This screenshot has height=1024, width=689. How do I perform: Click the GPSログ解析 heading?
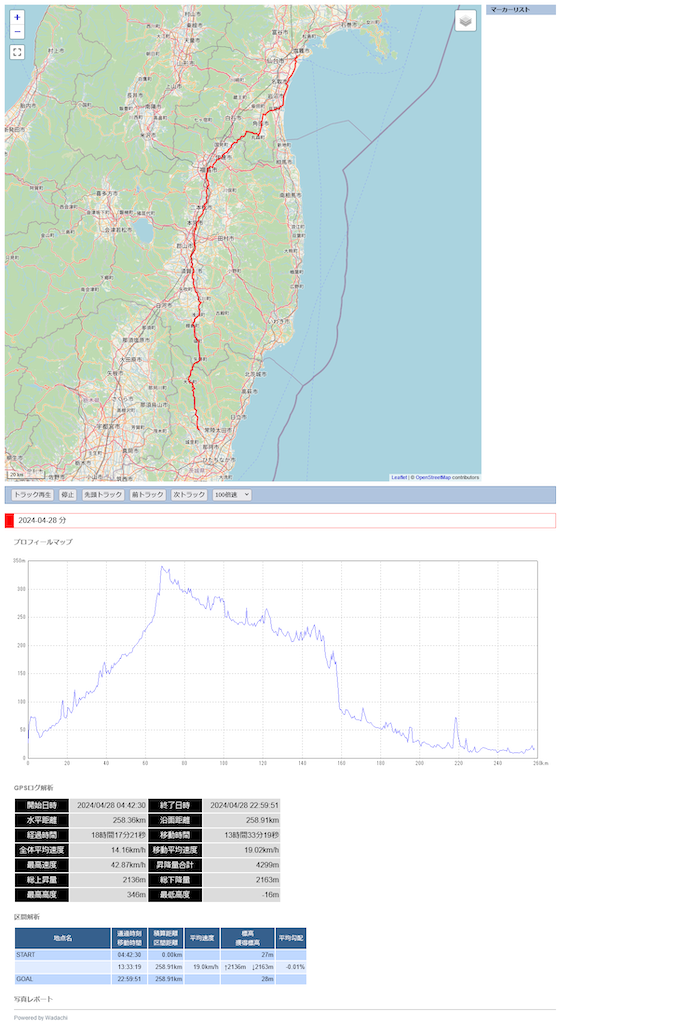tap(33, 788)
